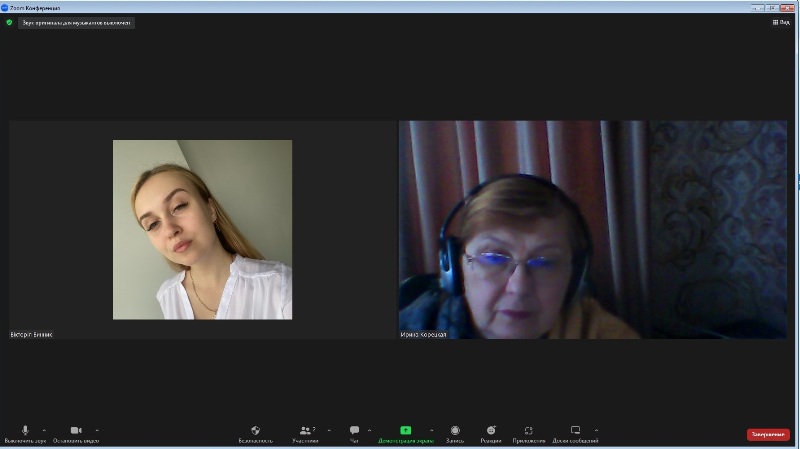Start screen sharing with the green button
800x449 pixels.
click(406, 434)
